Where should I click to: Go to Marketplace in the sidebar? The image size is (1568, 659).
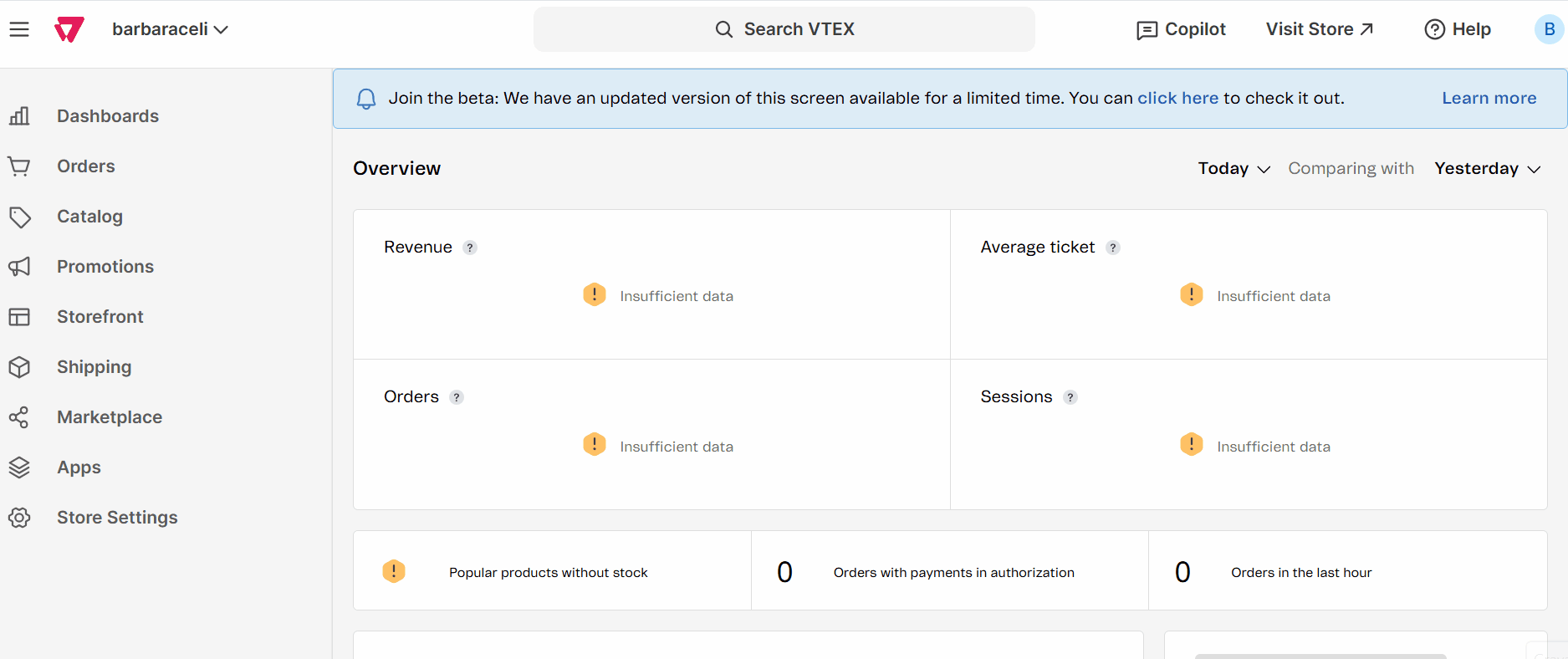pyautogui.click(x=109, y=417)
